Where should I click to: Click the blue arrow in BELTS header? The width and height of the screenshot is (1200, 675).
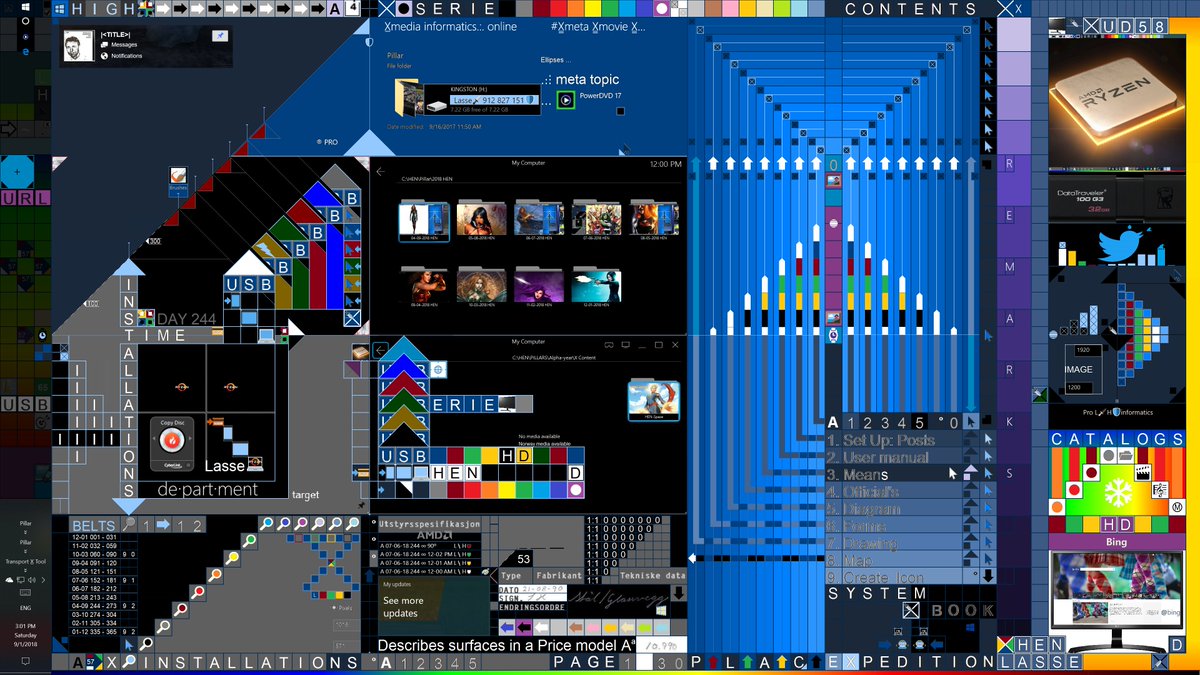click(x=163, y=525)
